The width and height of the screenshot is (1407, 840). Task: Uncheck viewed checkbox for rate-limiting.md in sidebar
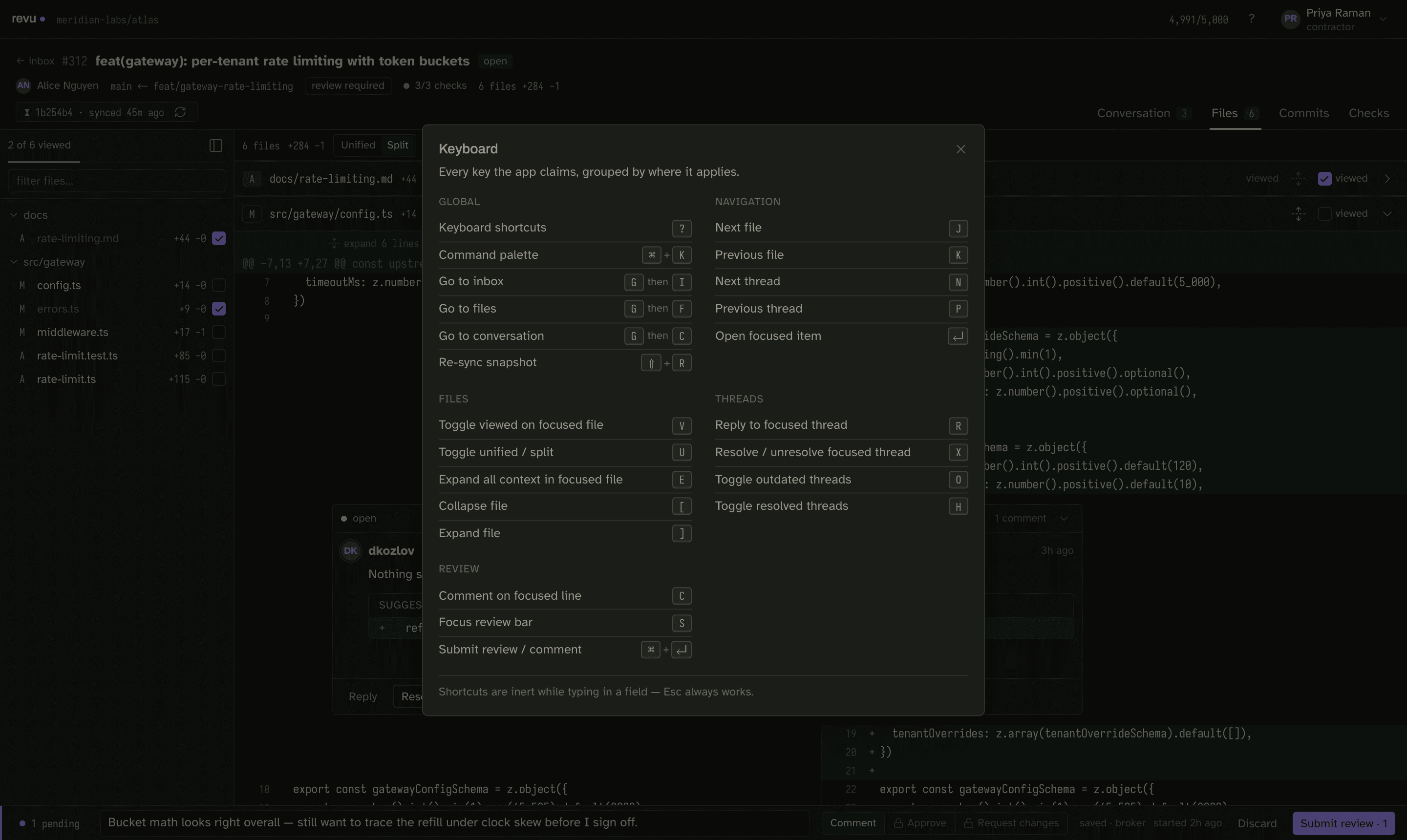pos(218,238)
